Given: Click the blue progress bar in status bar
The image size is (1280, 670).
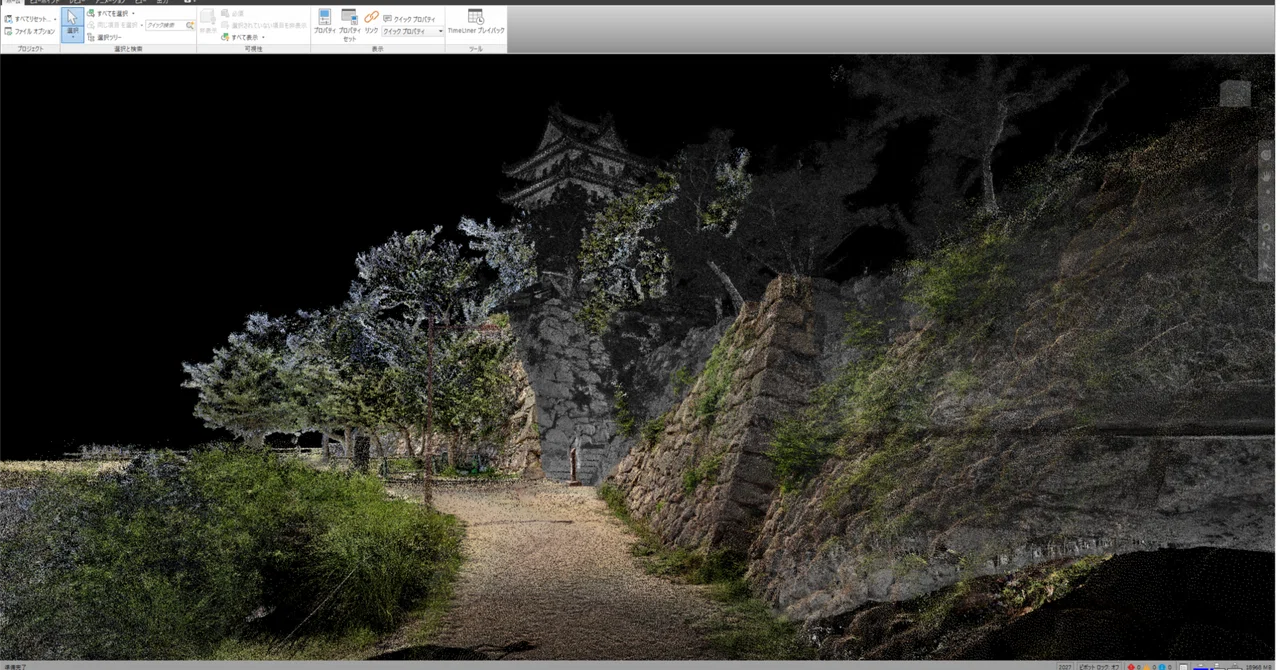Looking at the screenshot, I should coord(1200,668).
